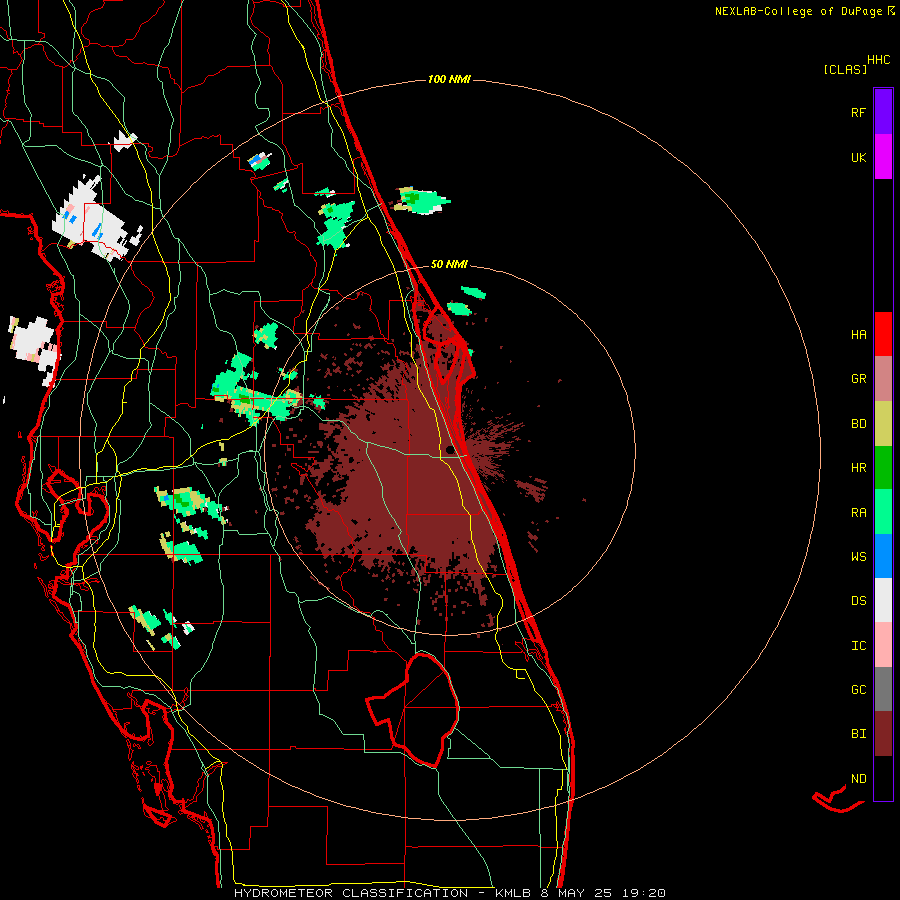The height and width of the screenshot is (900, 900).
Task: Click the 50 NMI range ring label
Action: tap(449, 264)
